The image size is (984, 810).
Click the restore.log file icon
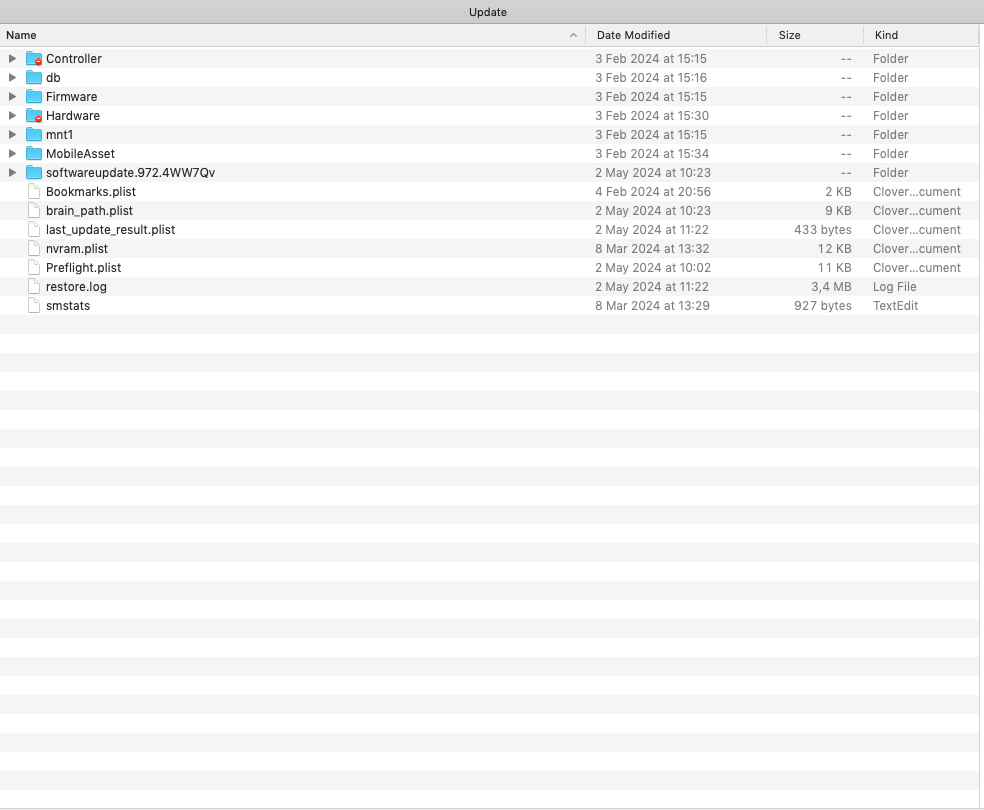tap(34, 287)
